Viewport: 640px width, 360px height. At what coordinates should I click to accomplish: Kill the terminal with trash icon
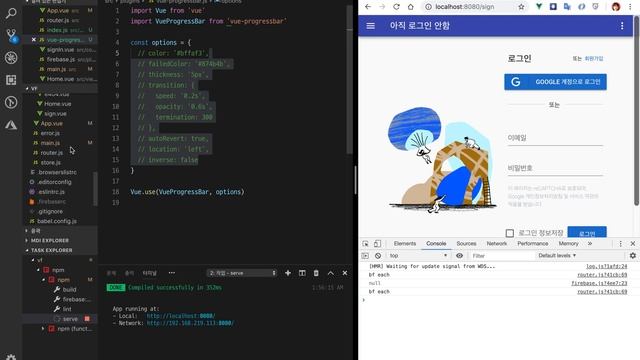pyautogui.click(x=316, y=273)
